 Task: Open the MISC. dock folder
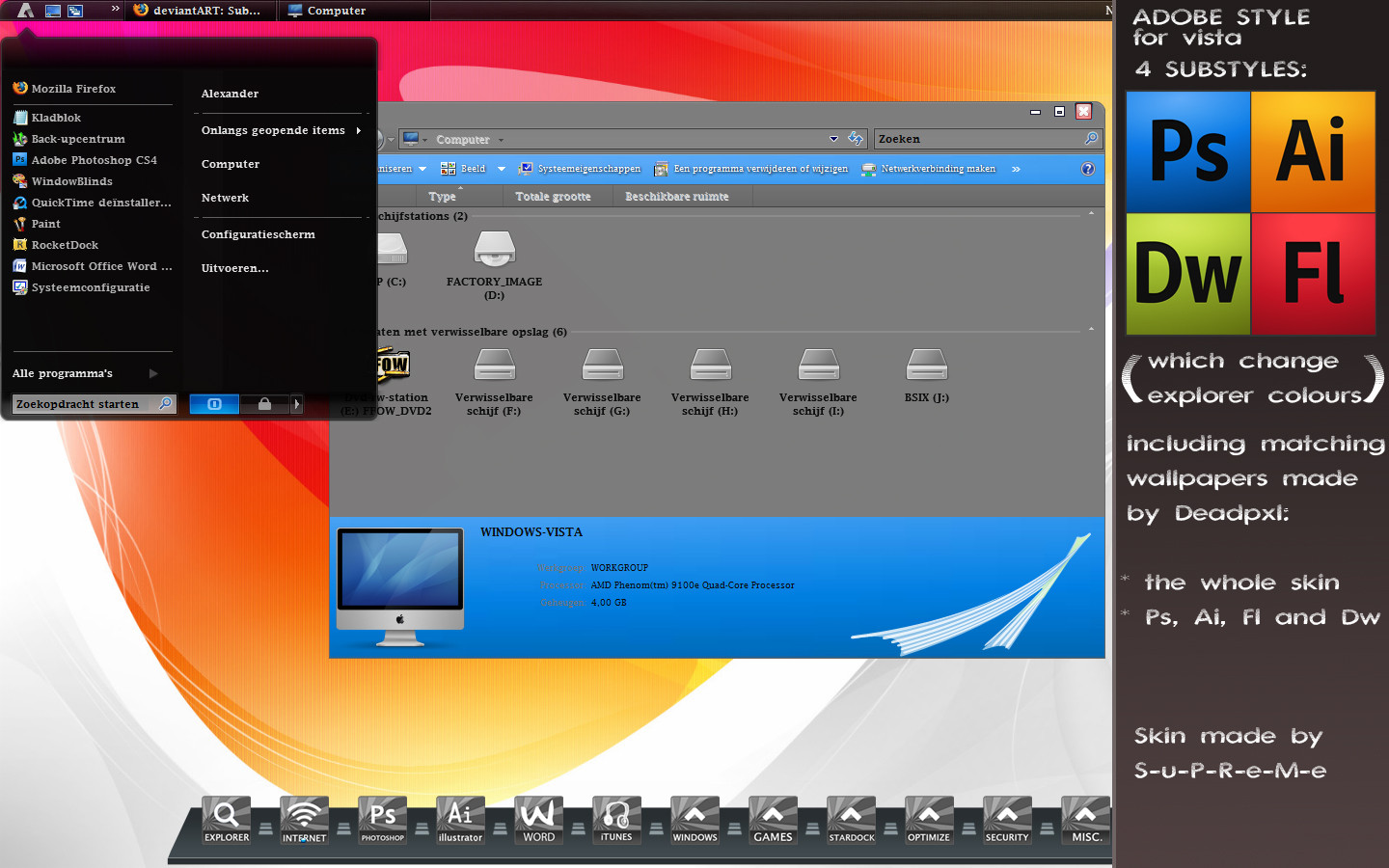[x=1085, y=821]
